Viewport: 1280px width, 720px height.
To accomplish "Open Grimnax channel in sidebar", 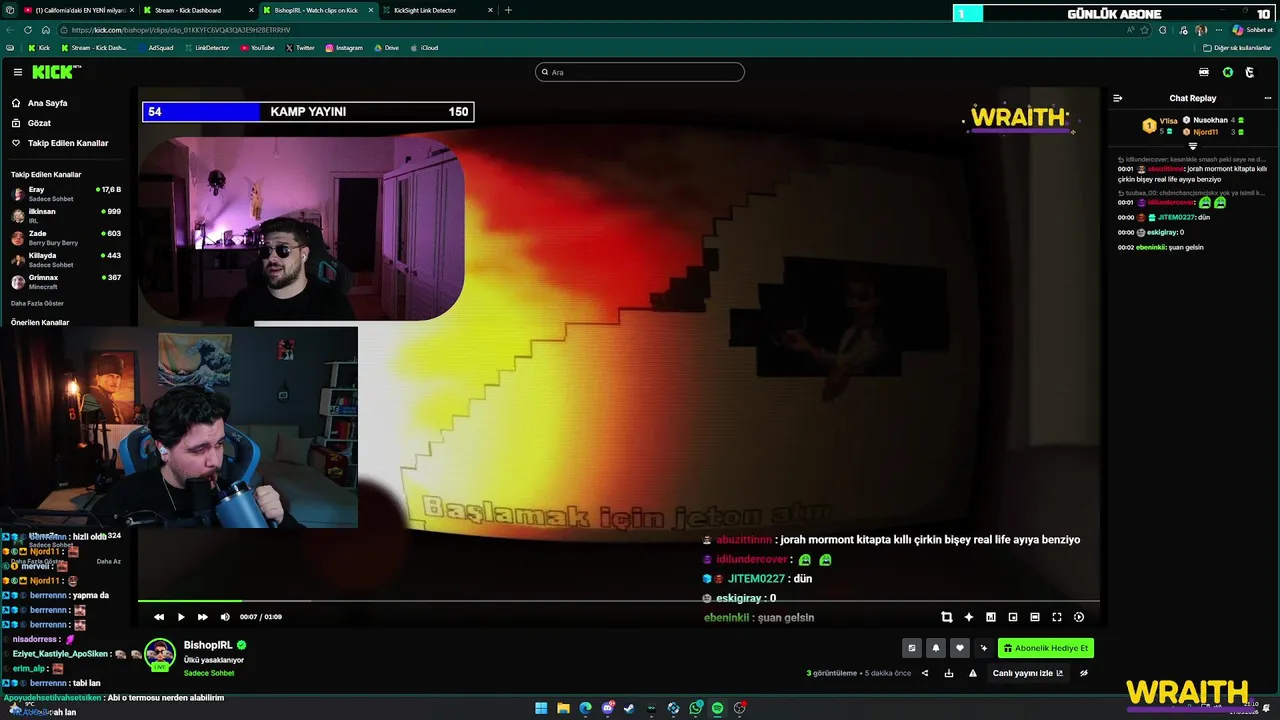I will [66, 281].
